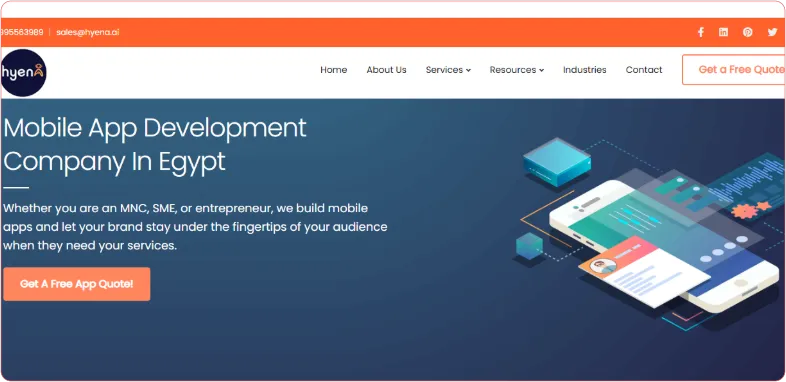Open the About Us page
This screenshot has width=786, height=382.
pyautogui.click(x=386, y=70)
